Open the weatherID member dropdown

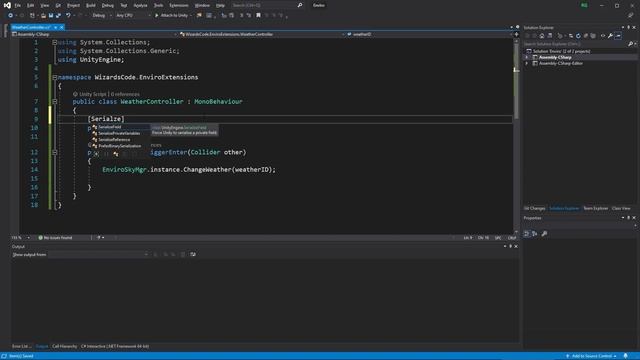click(429, 34)
